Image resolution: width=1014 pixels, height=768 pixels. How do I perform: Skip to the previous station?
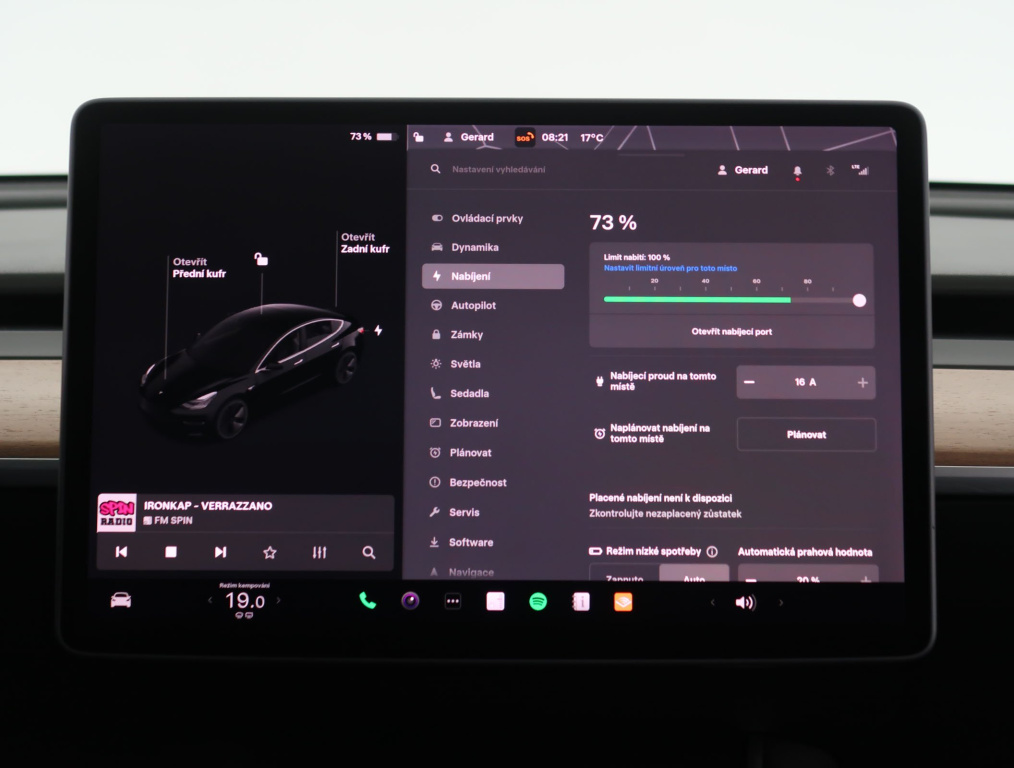(x=121, y=551)
